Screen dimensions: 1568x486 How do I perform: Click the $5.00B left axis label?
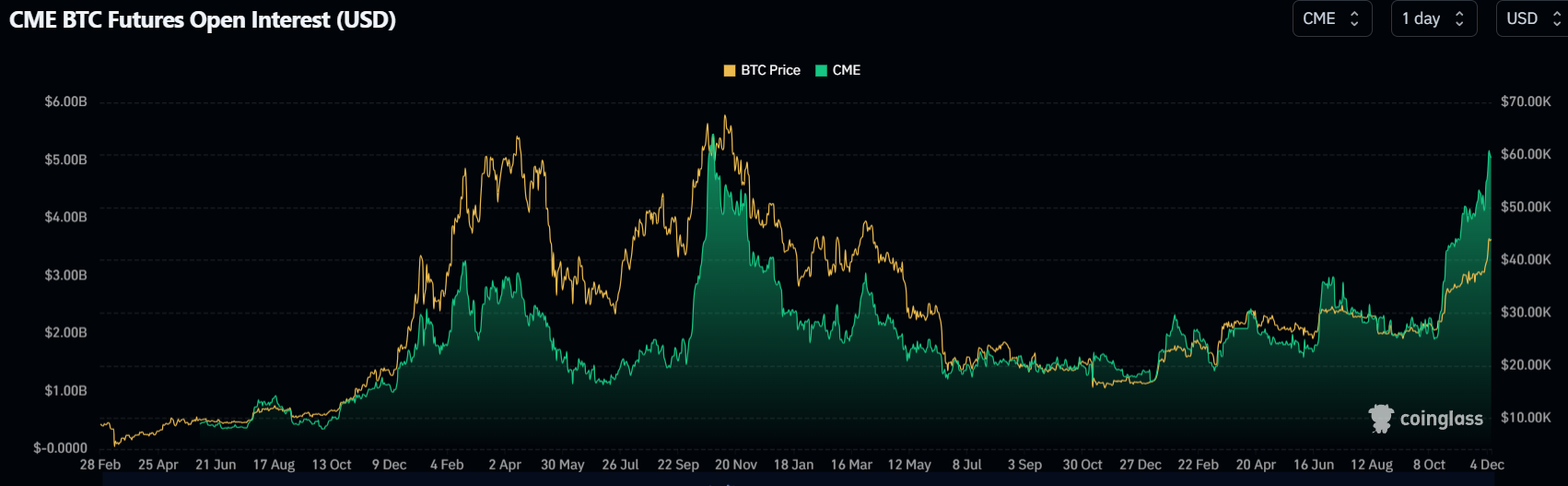tap(66, 160)
